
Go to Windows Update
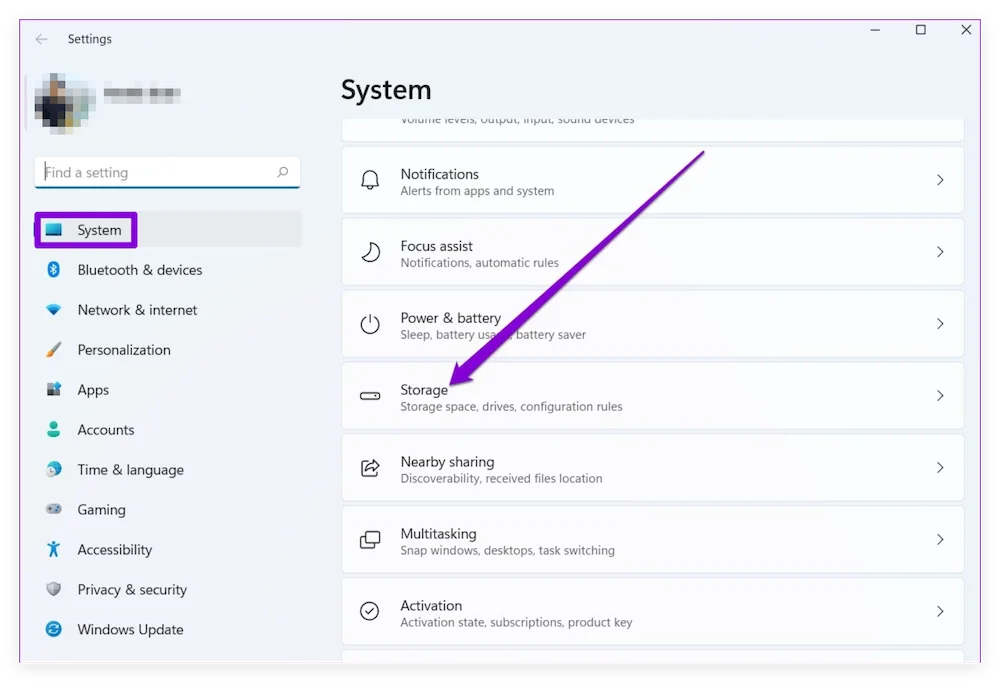pos(168,630)
